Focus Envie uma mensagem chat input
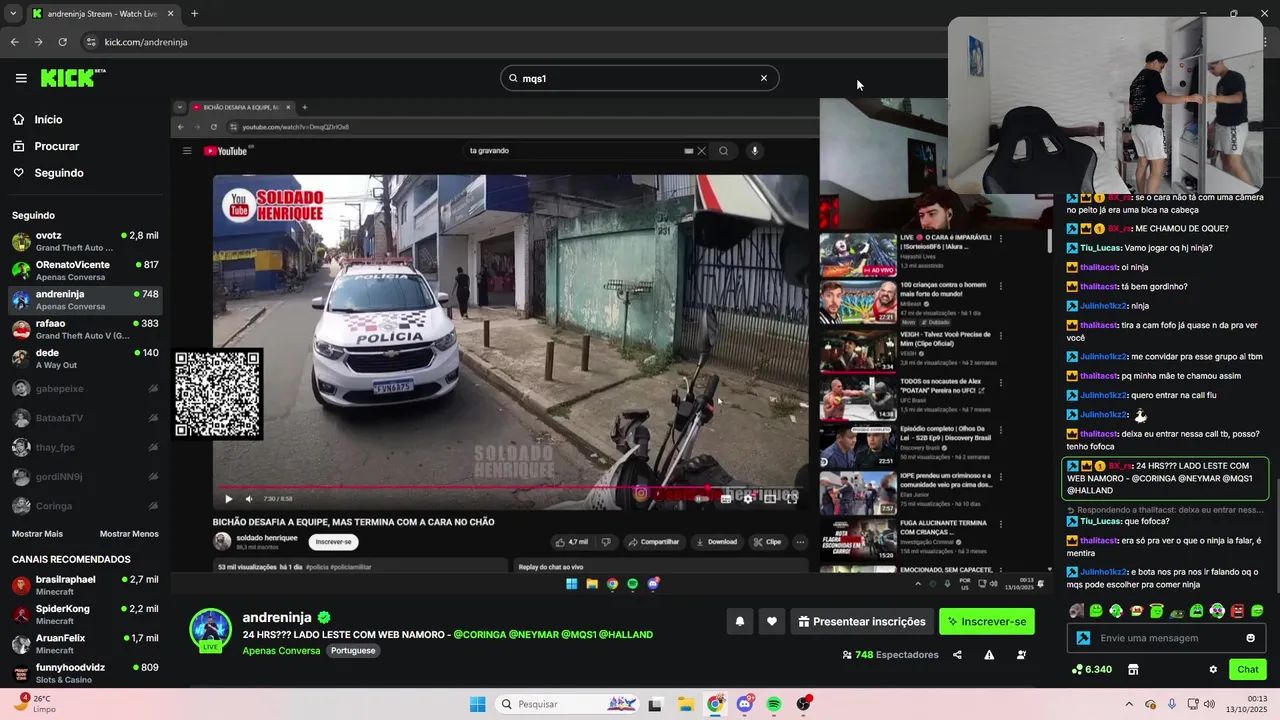 click(1165, 638)
